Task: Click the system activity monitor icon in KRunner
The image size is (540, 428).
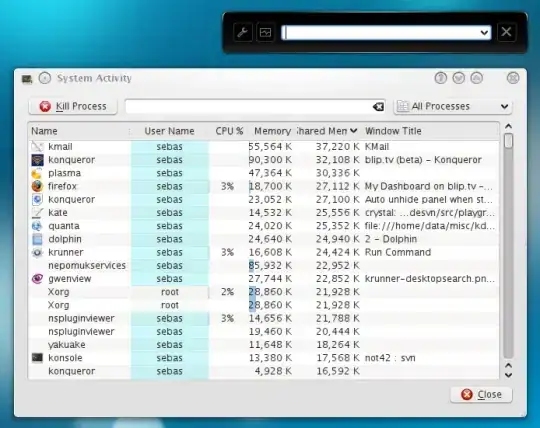Action: pyautogui.click(x=265, y=33)
